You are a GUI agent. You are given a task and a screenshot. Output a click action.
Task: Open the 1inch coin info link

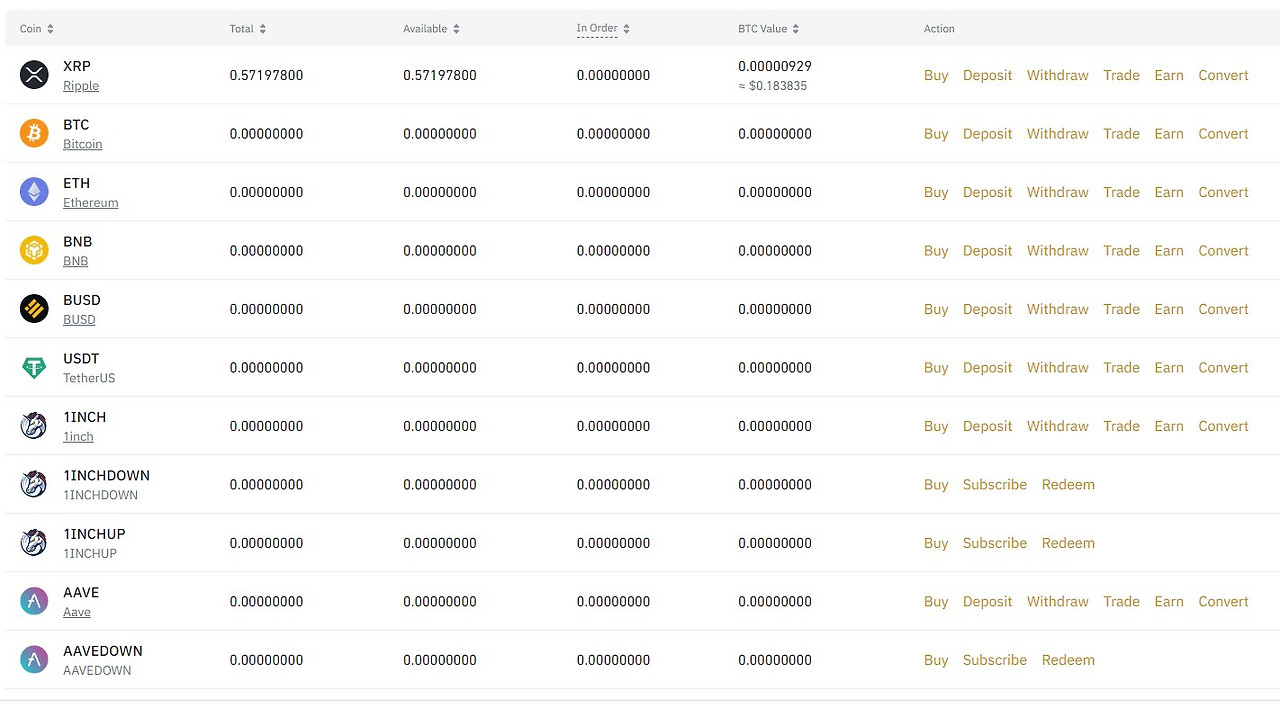coord(78,437)
